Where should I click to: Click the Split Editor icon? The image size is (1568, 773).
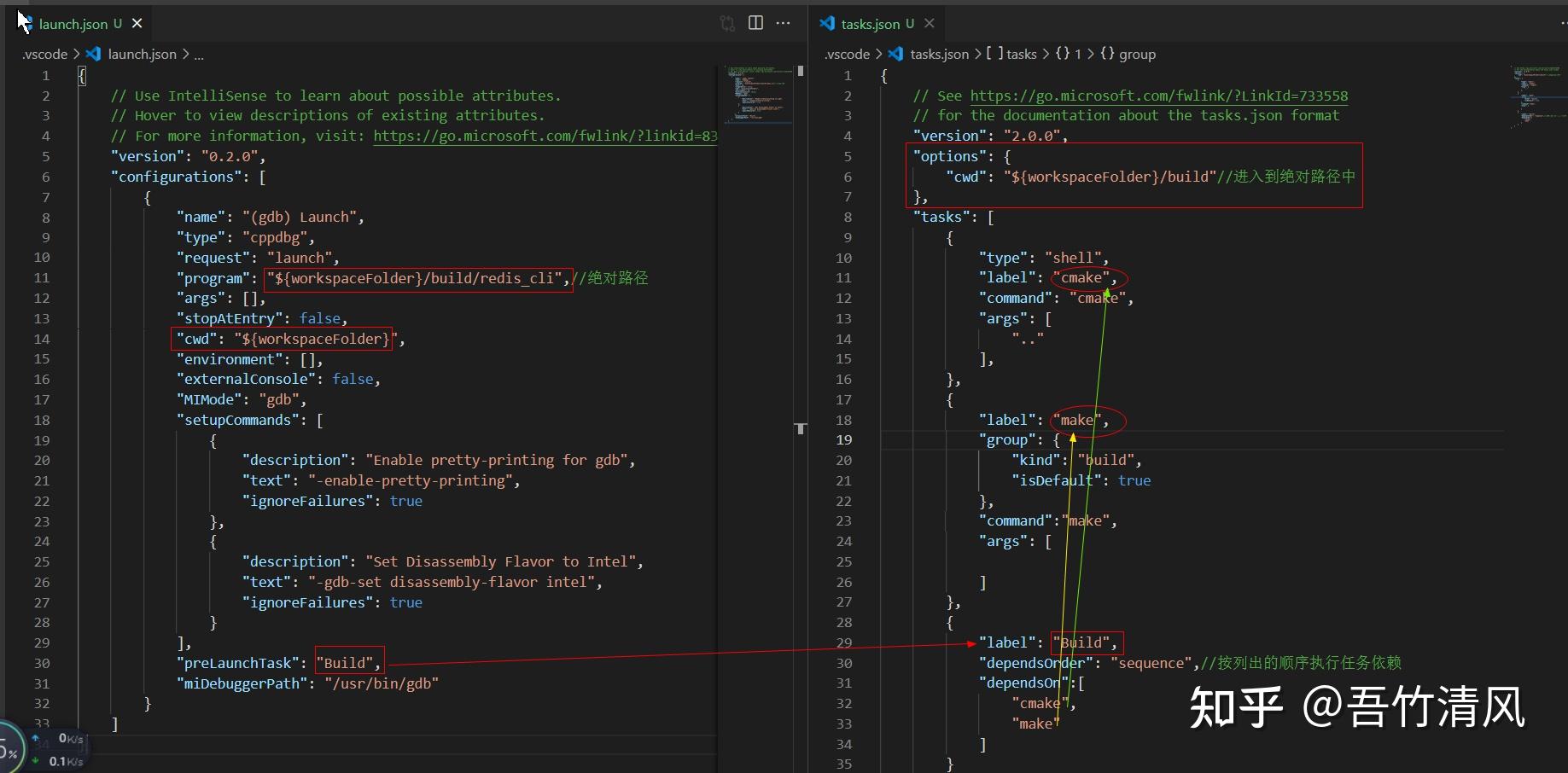point(755,23)
